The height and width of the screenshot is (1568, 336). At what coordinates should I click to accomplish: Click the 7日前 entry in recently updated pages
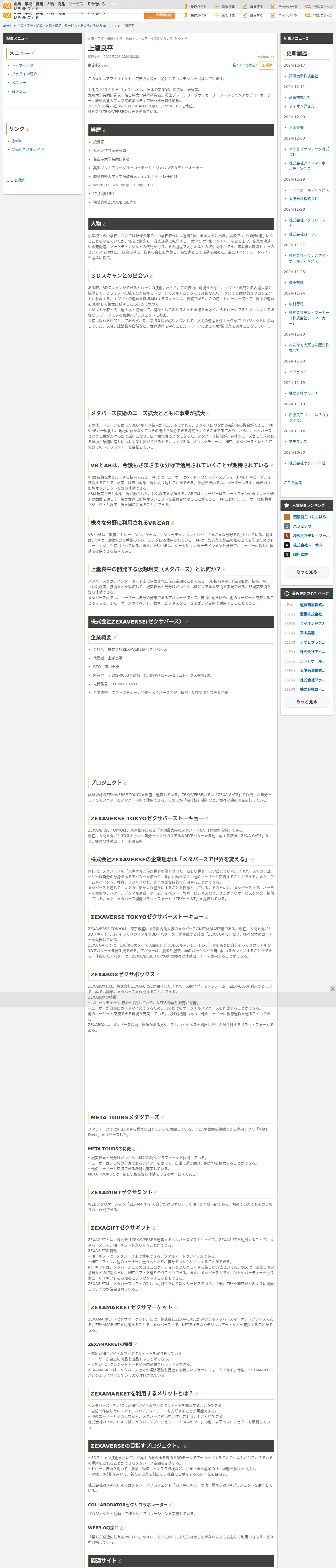click(x=289, y=605)
